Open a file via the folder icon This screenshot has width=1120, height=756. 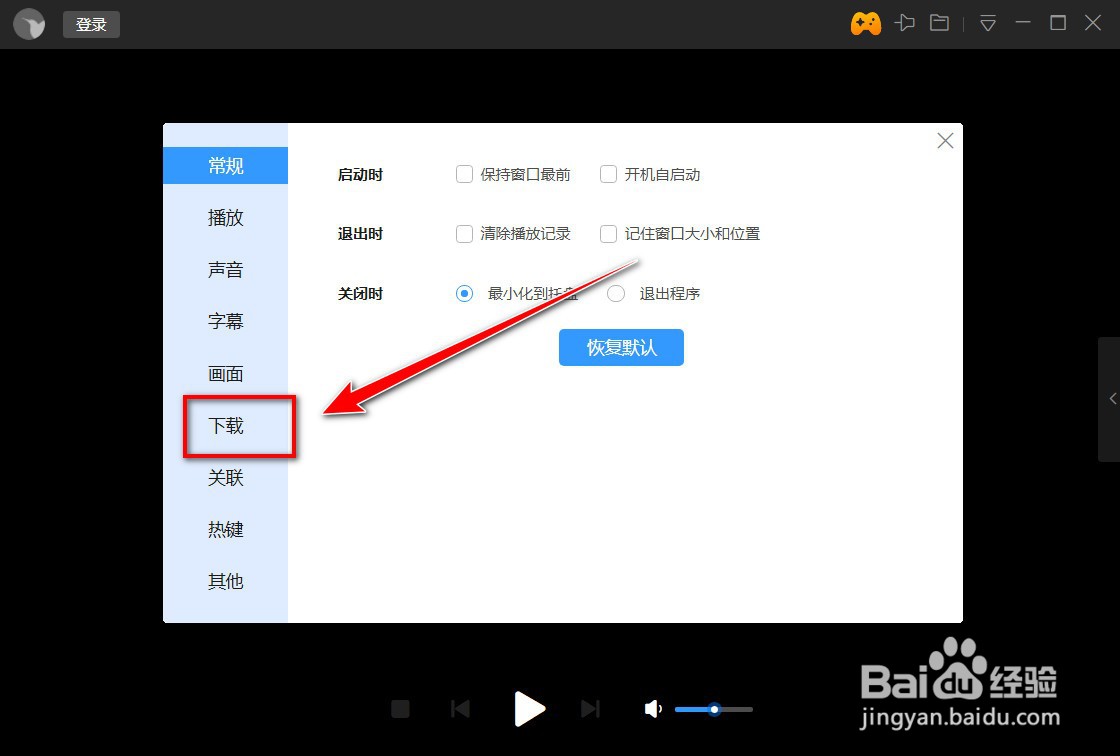[939, 22]
